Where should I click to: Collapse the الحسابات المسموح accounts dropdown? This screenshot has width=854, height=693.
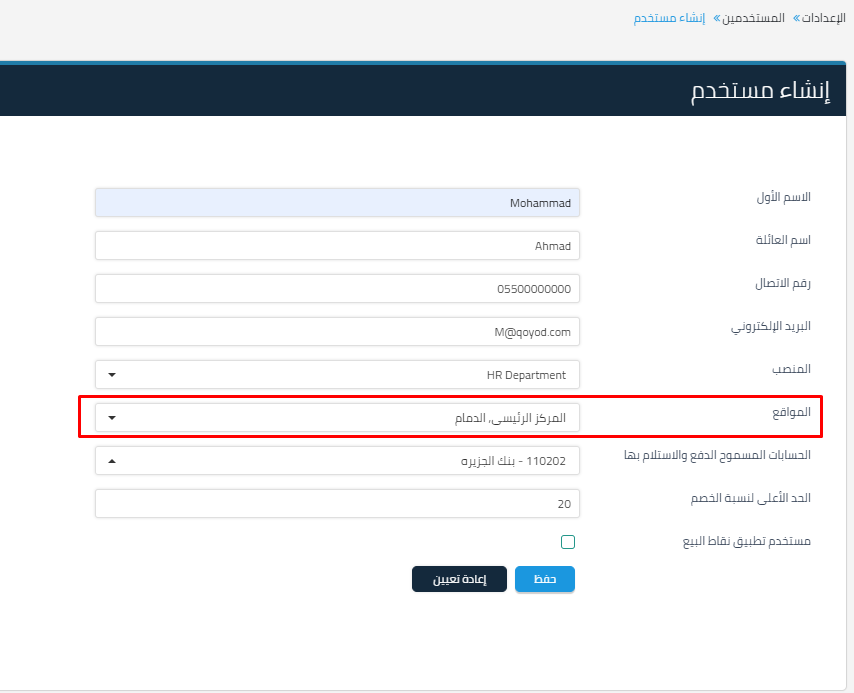112,460
